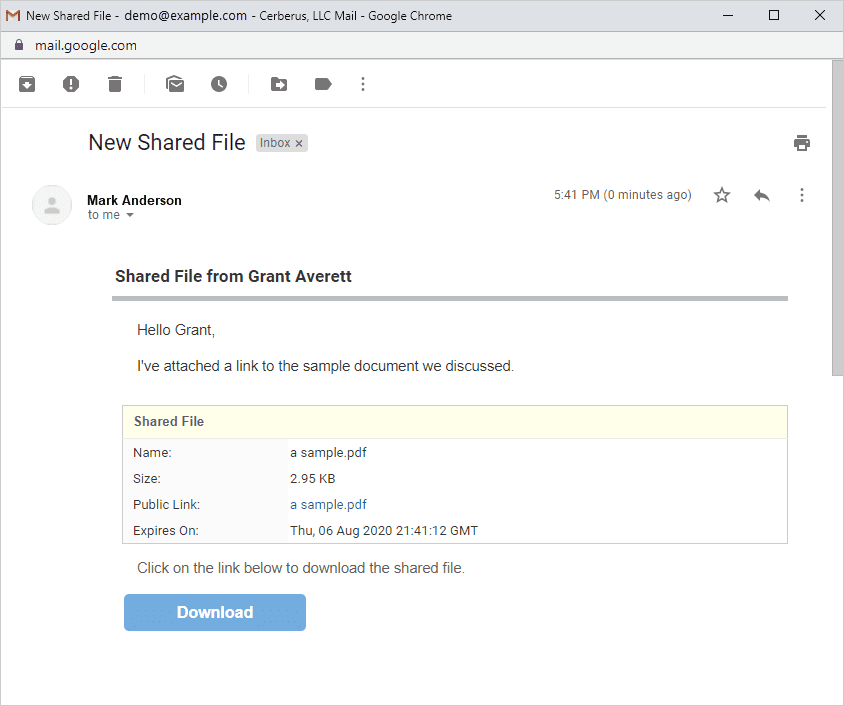Image resolution: width=844 pixels, height=706 pixels.
Task: Report email as spam
Action: (71, 85)
